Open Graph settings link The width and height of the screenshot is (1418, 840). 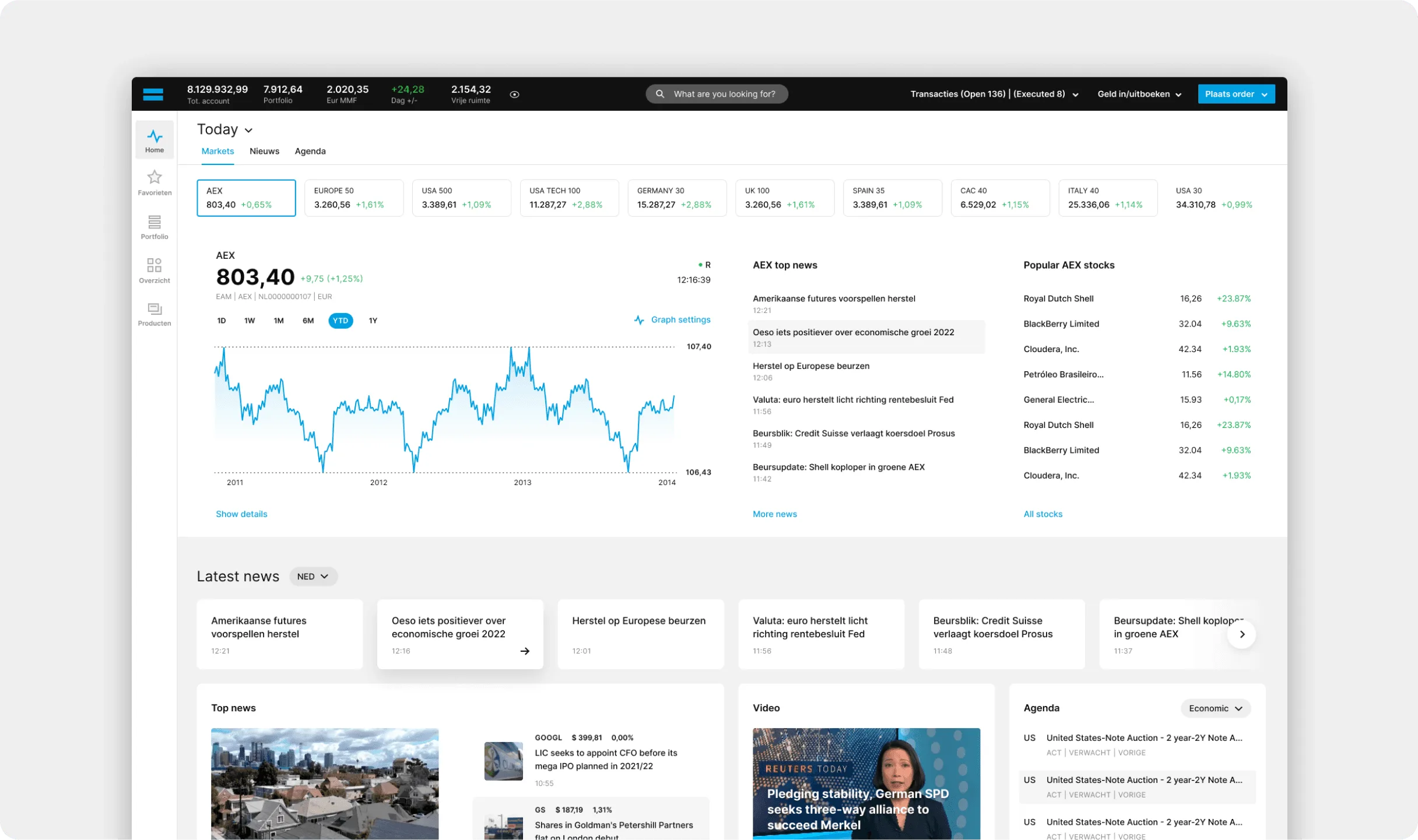click(x=680, y=320)
